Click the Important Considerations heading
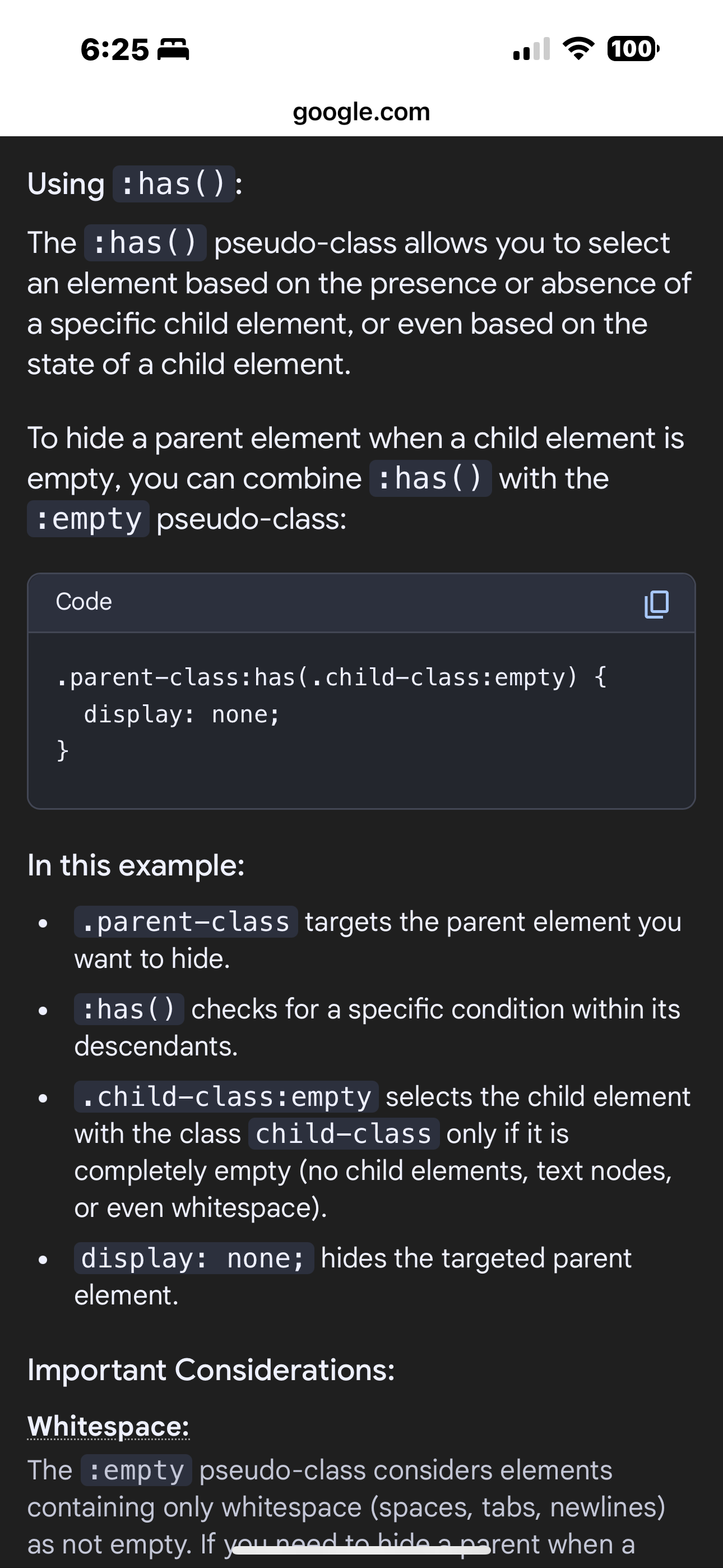Screen dimensions: 723x1568 point(211,1370)
